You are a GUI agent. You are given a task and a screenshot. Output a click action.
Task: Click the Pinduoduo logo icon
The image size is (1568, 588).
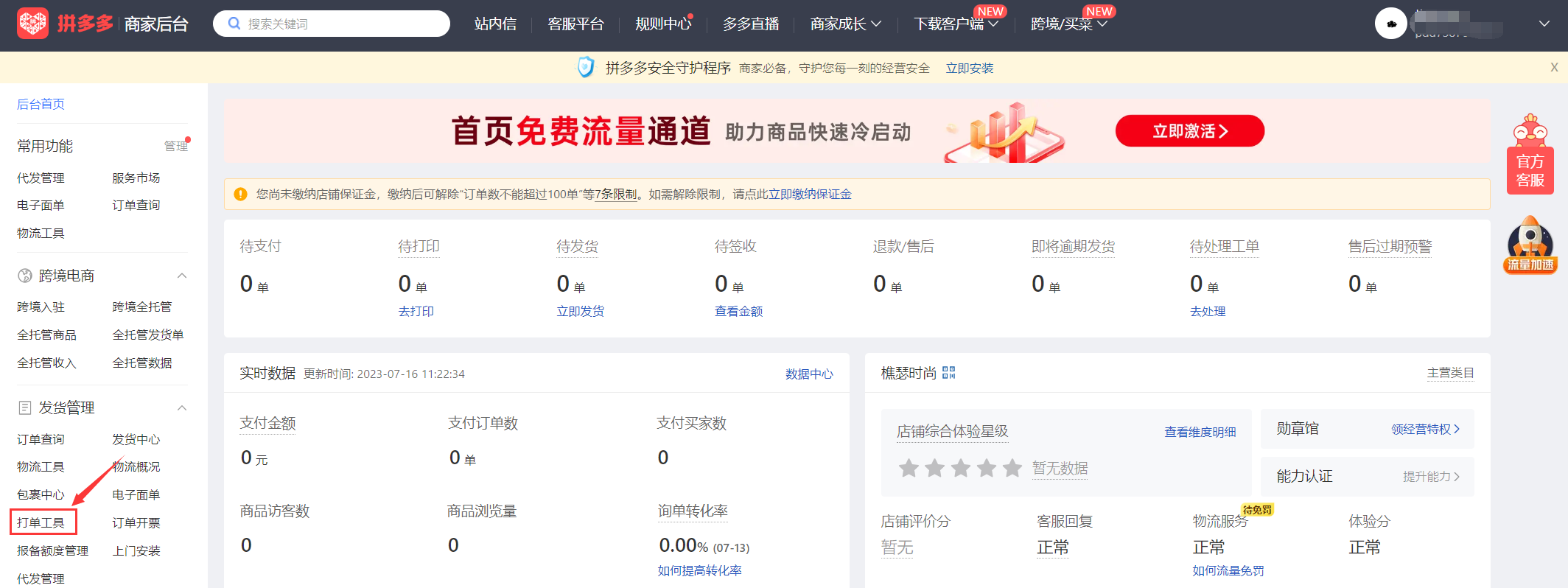32,24
